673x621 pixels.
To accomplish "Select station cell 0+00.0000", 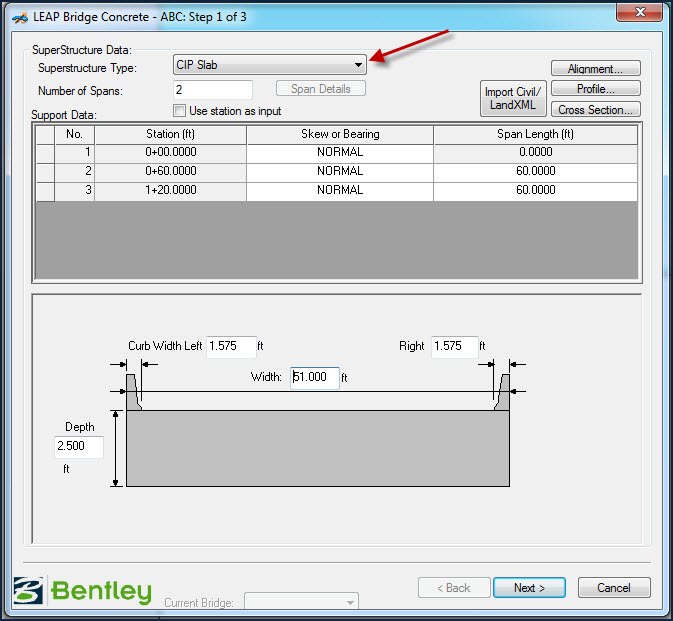I will [x=170, y=152].
